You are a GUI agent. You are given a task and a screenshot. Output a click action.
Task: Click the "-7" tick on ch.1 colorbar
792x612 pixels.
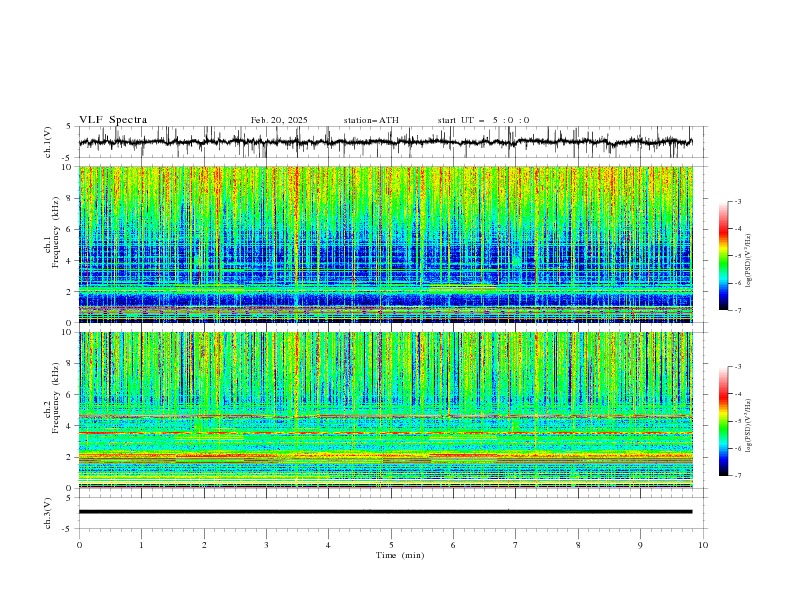pos(738,311)
